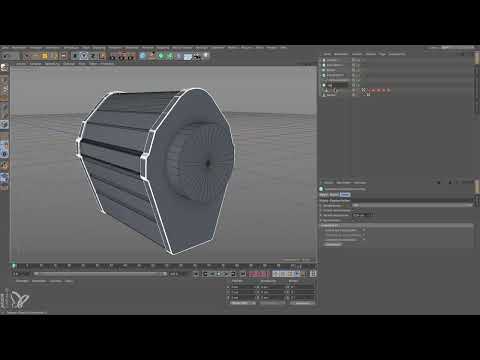Click the timeline preview range slider

click(100, 274)
